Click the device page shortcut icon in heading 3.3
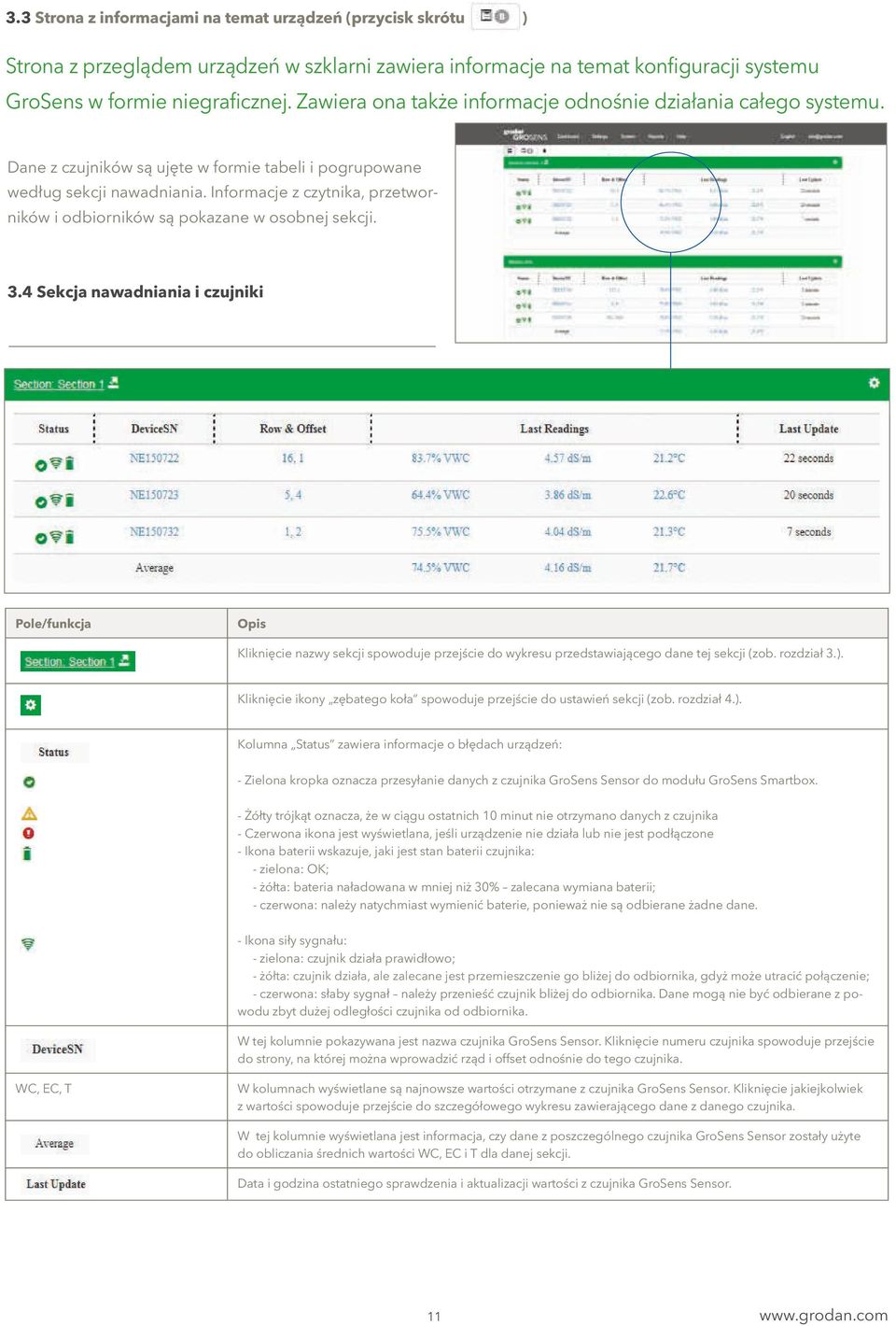 (495, 16)
